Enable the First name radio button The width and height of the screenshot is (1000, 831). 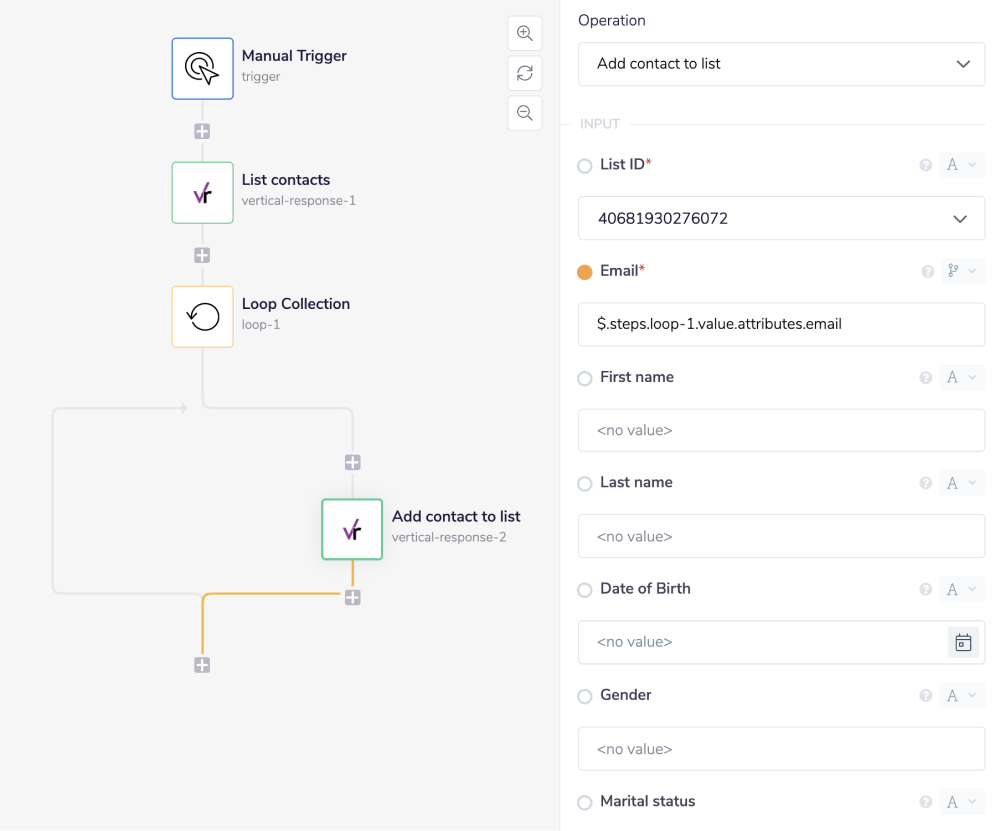tap(585, 379)
